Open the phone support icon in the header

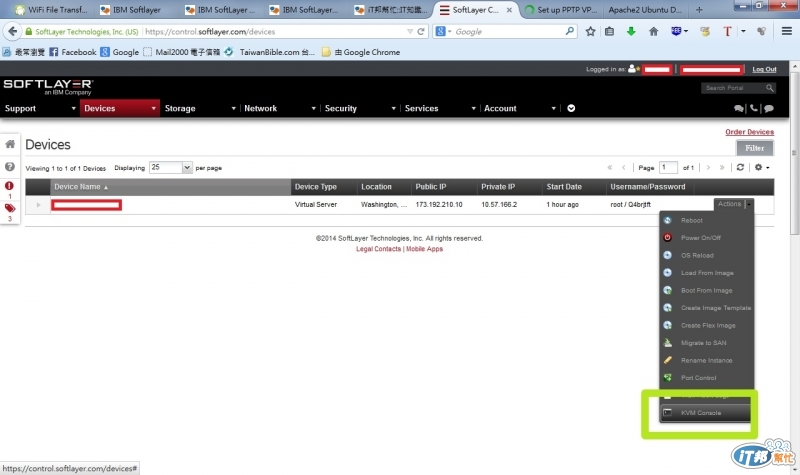click(754, 108)
